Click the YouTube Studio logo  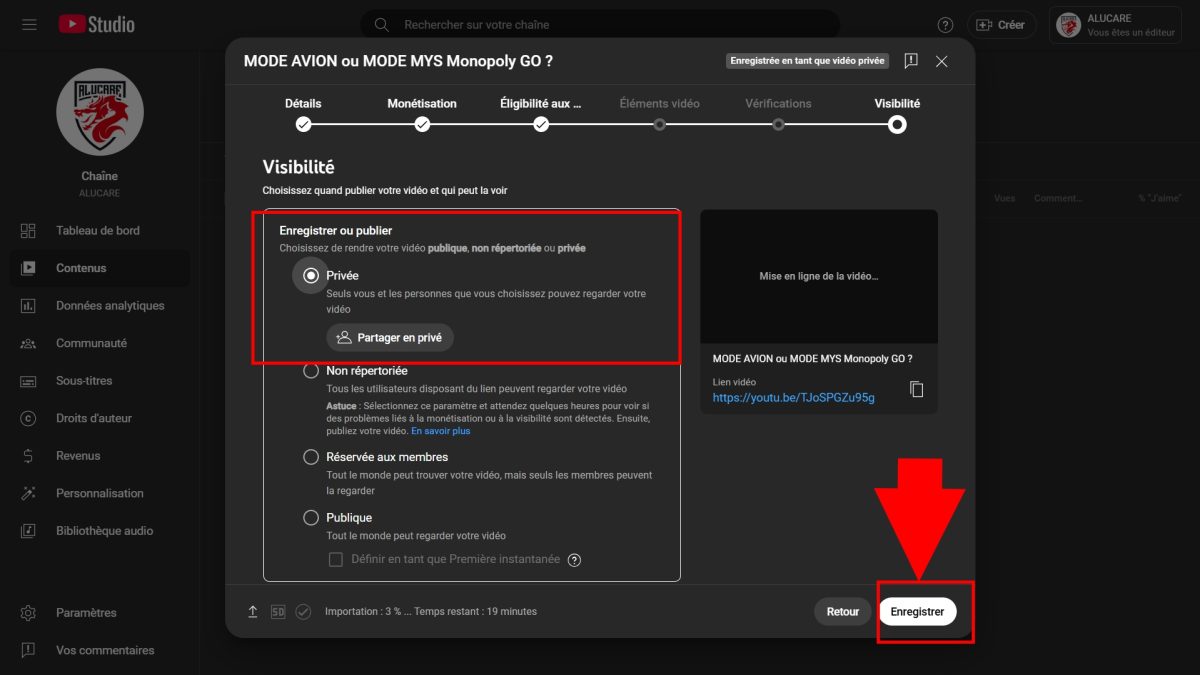(96, 24)
